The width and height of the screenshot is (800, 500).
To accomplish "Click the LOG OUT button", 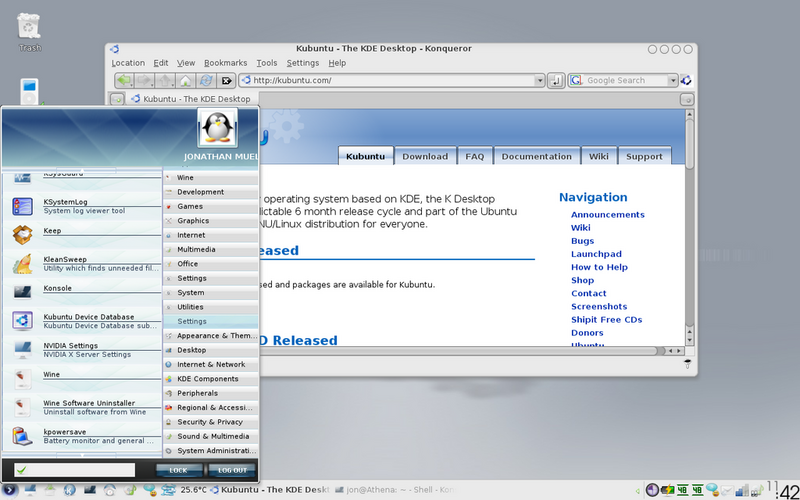I will (x=232, y=470).
